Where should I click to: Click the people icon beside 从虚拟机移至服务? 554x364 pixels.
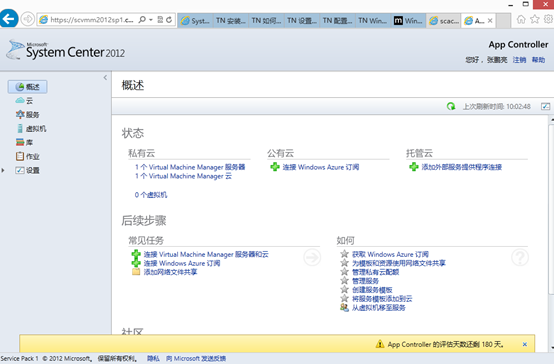[x=344, y=307]
